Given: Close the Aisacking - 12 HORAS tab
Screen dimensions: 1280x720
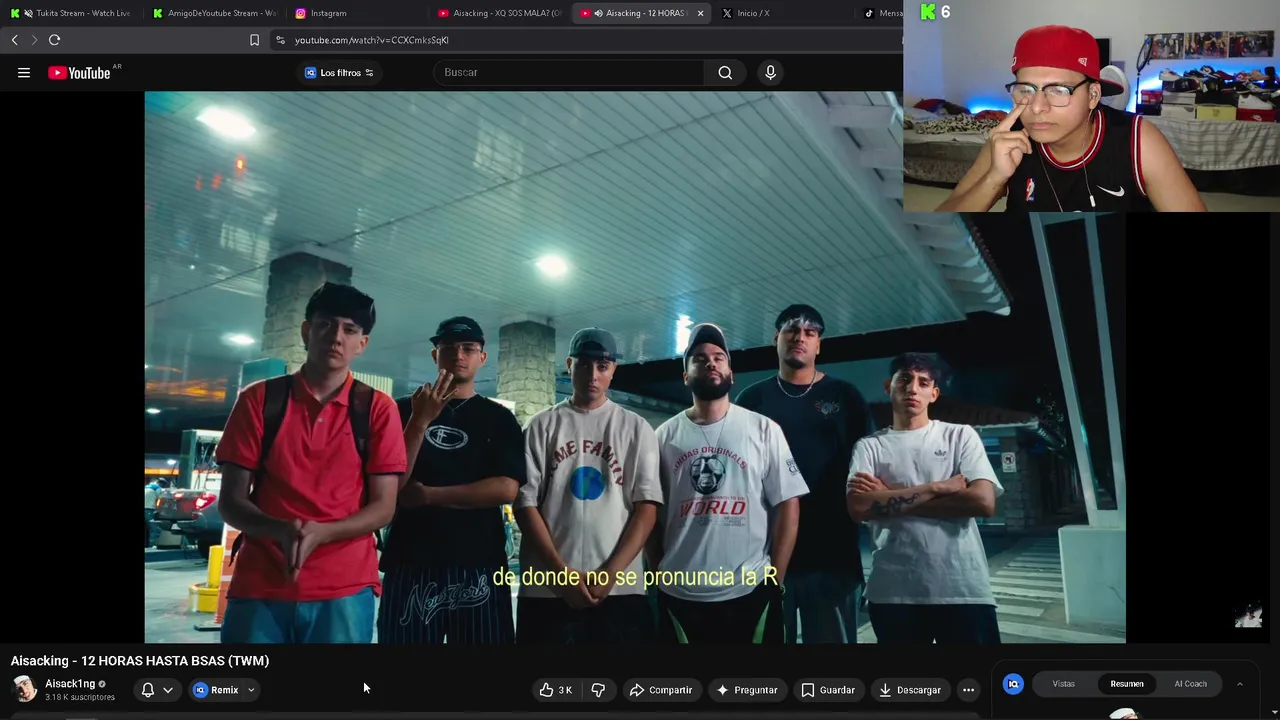Looking at the screenshot, I should [700, 13].
